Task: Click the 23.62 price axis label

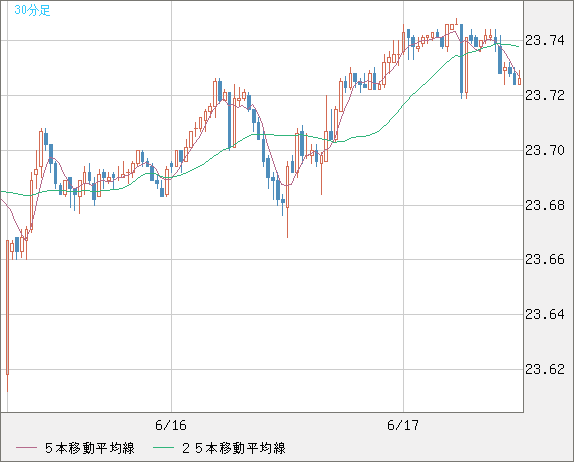Action: pos(545,369)
